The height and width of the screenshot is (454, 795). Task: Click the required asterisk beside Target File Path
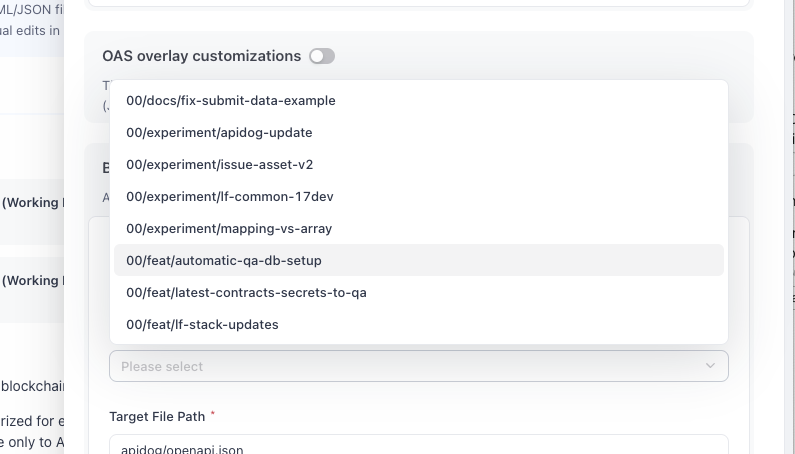pyautogui.click(x=213, y=414)
